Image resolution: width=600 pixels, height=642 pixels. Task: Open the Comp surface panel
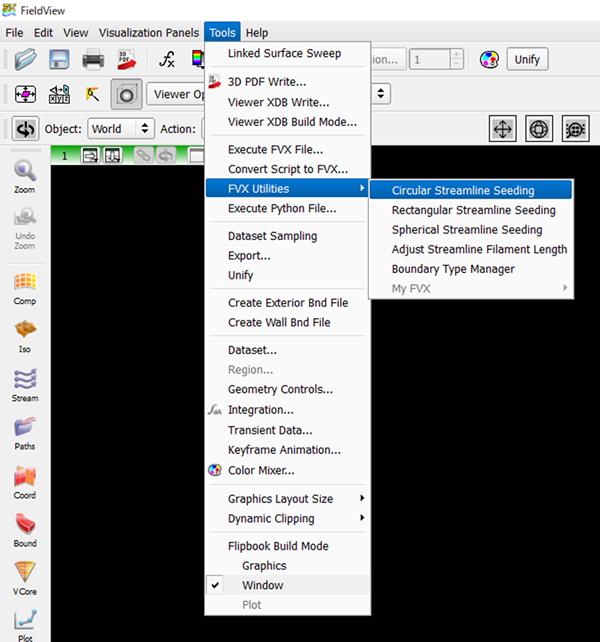(x=25, y=286)
